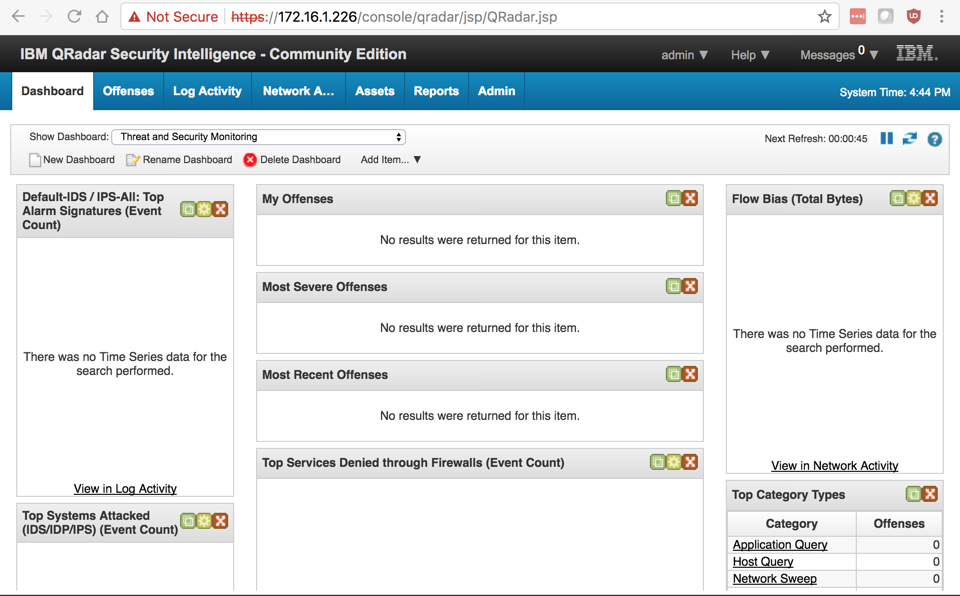The width and height of the screenshot is (960, 596).
Task: Bookmark this page with the star icon
Action: click(x=825, y=17)
